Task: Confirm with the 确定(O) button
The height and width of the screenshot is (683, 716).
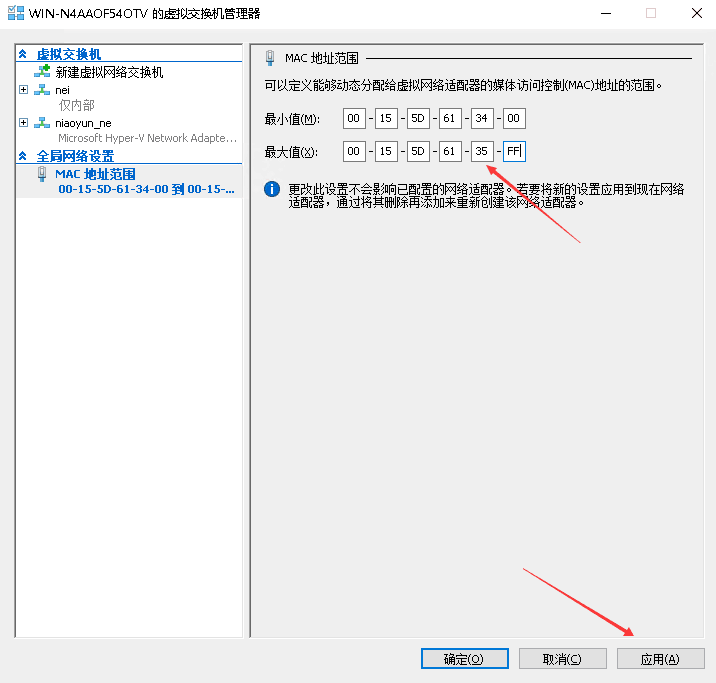Action: pos(464,659)
